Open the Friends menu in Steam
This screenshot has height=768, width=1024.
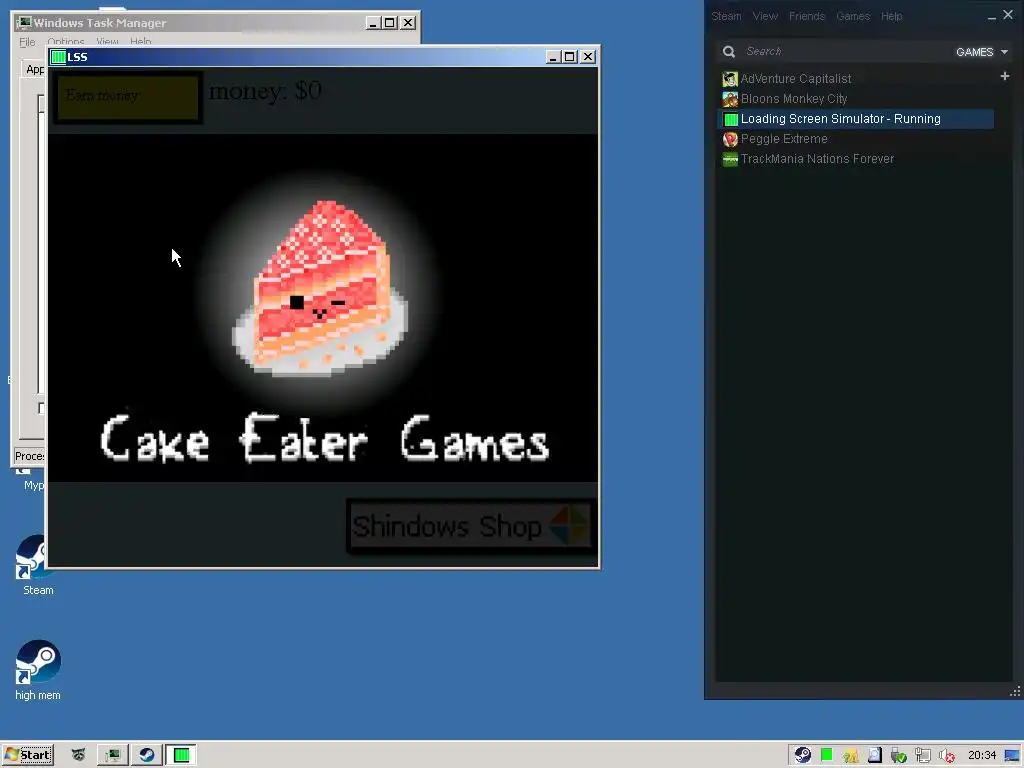coord(807,16)
